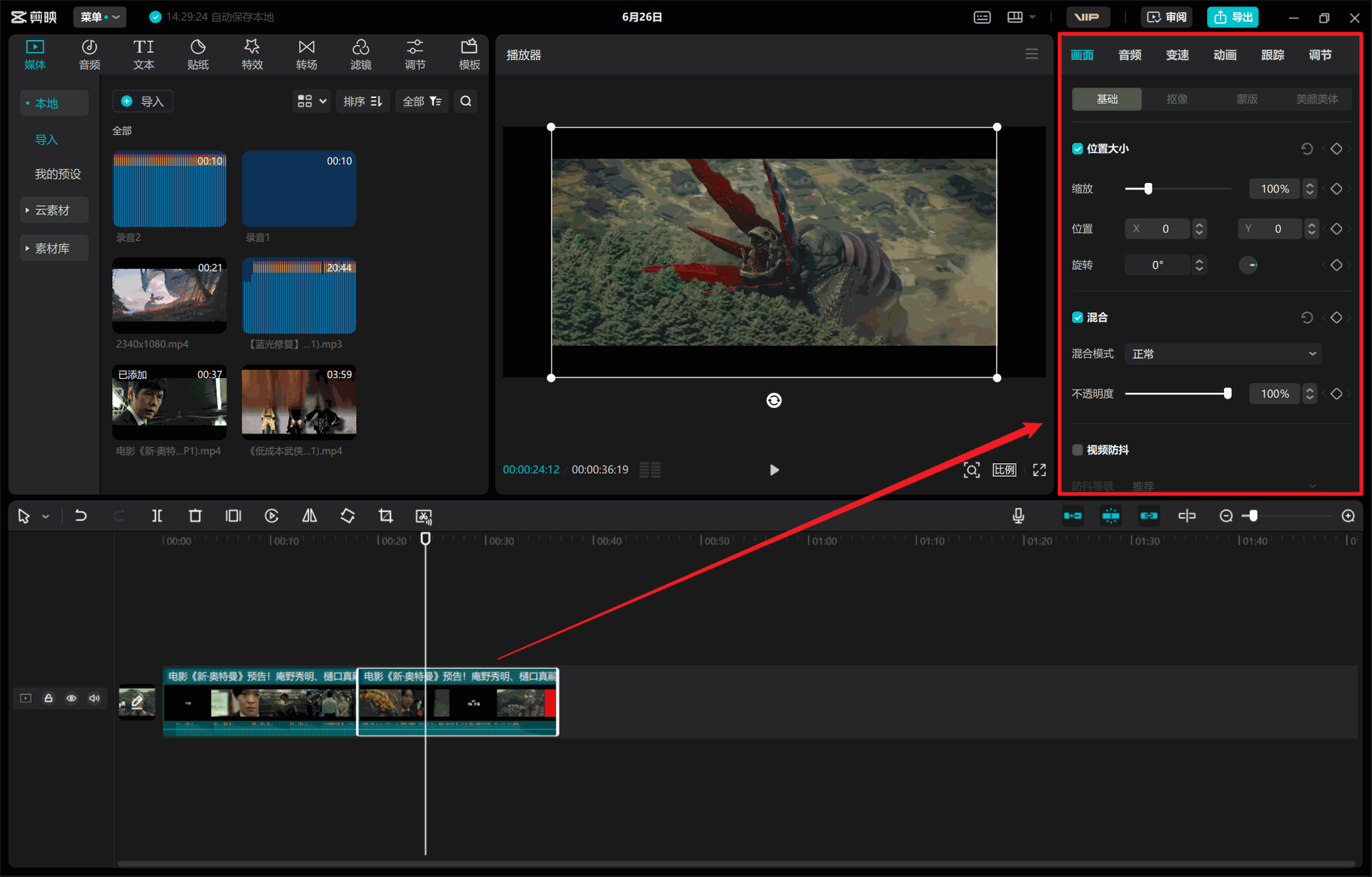Uncheck the 混合 checkbox
This screenshot has width=1372, height=877.
tap(1078, 317)
